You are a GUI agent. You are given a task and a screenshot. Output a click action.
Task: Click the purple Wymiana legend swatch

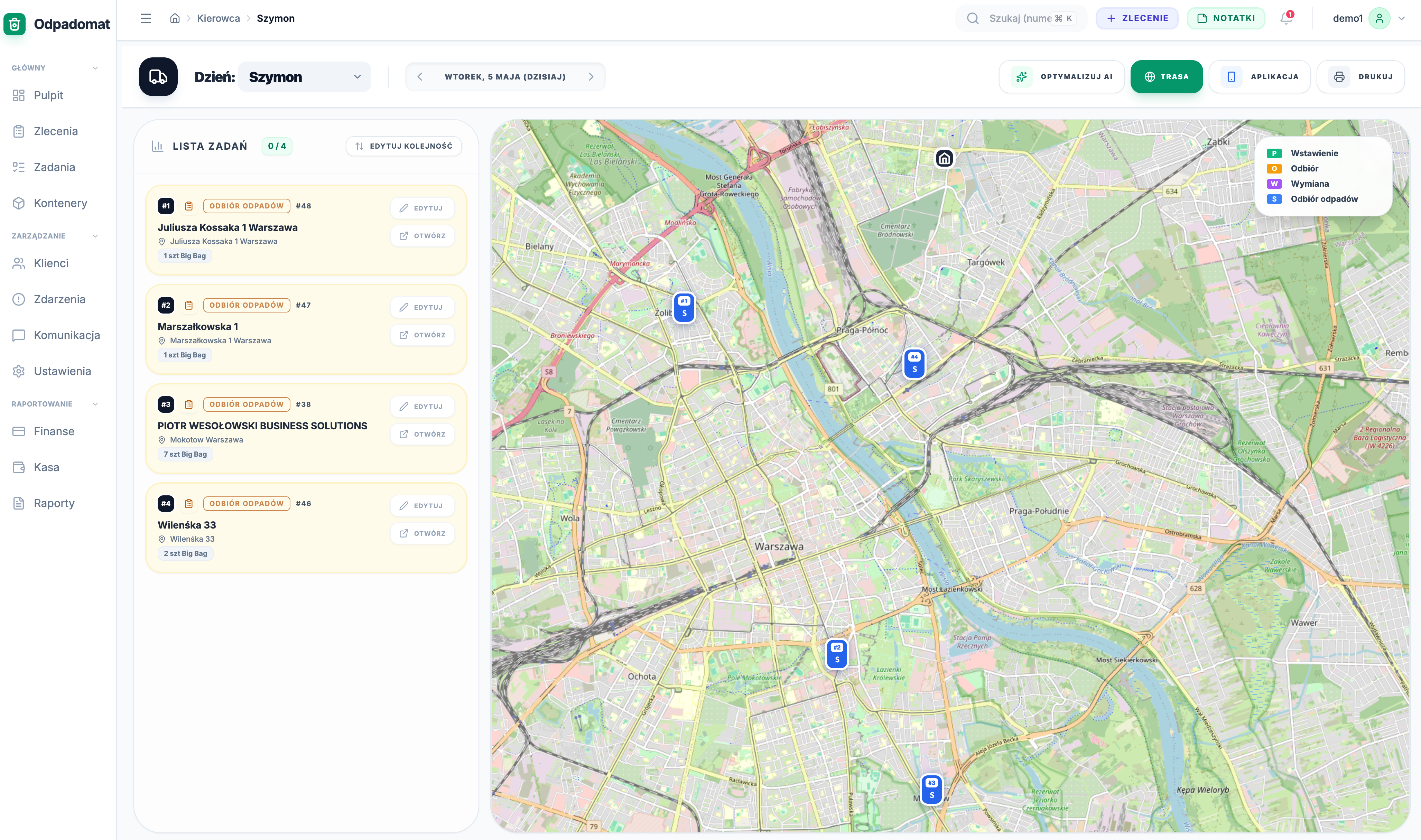coord(1274,184)
